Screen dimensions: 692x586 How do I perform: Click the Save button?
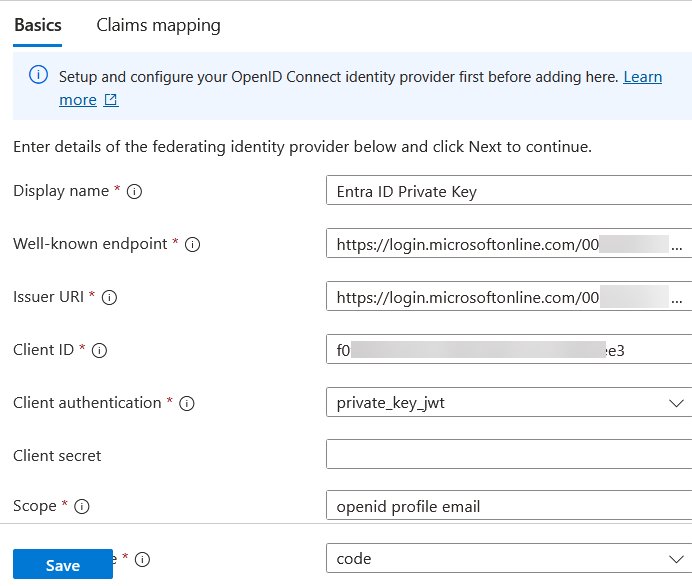pyautogui.click(x=63, y=564)
